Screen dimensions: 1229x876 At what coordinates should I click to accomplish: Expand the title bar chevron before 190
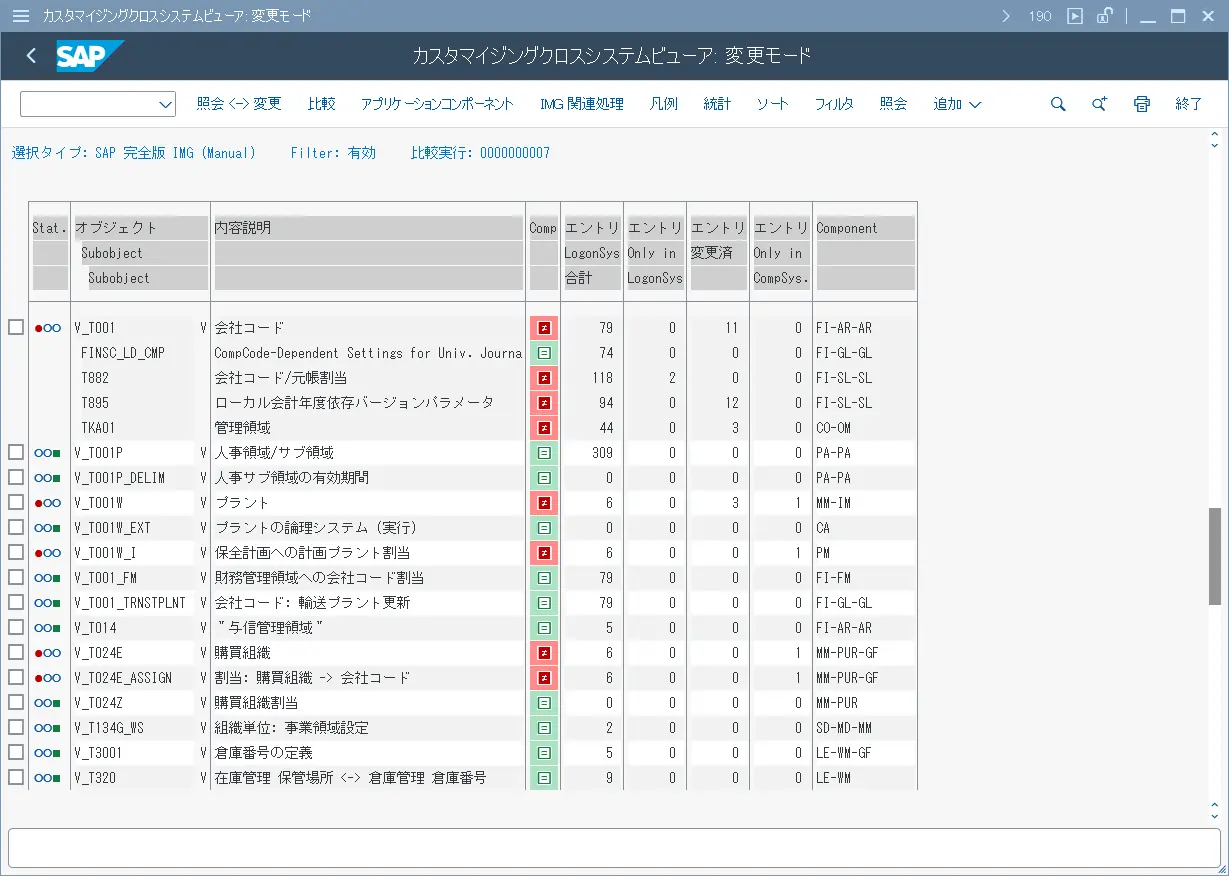click(1007, 16)
